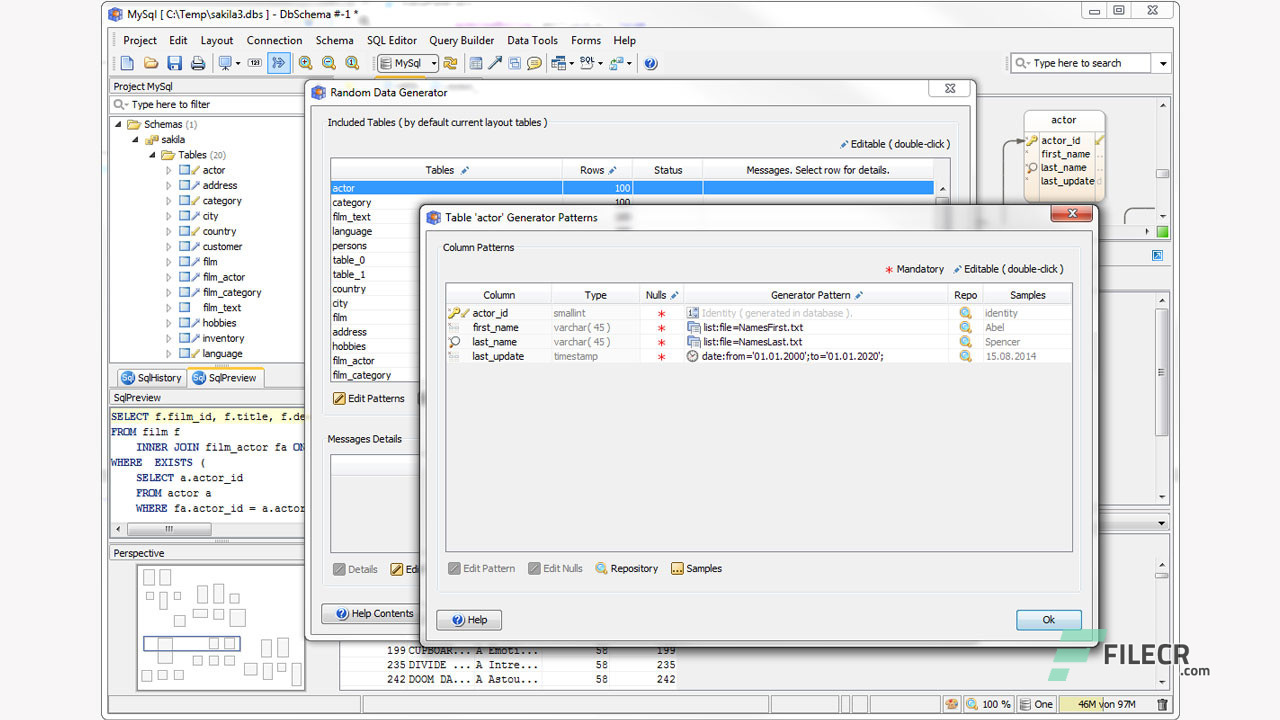This screenshot has width=1280, height=720.
Task: Expand the film_category table node
Action: (x=169, y=293)
